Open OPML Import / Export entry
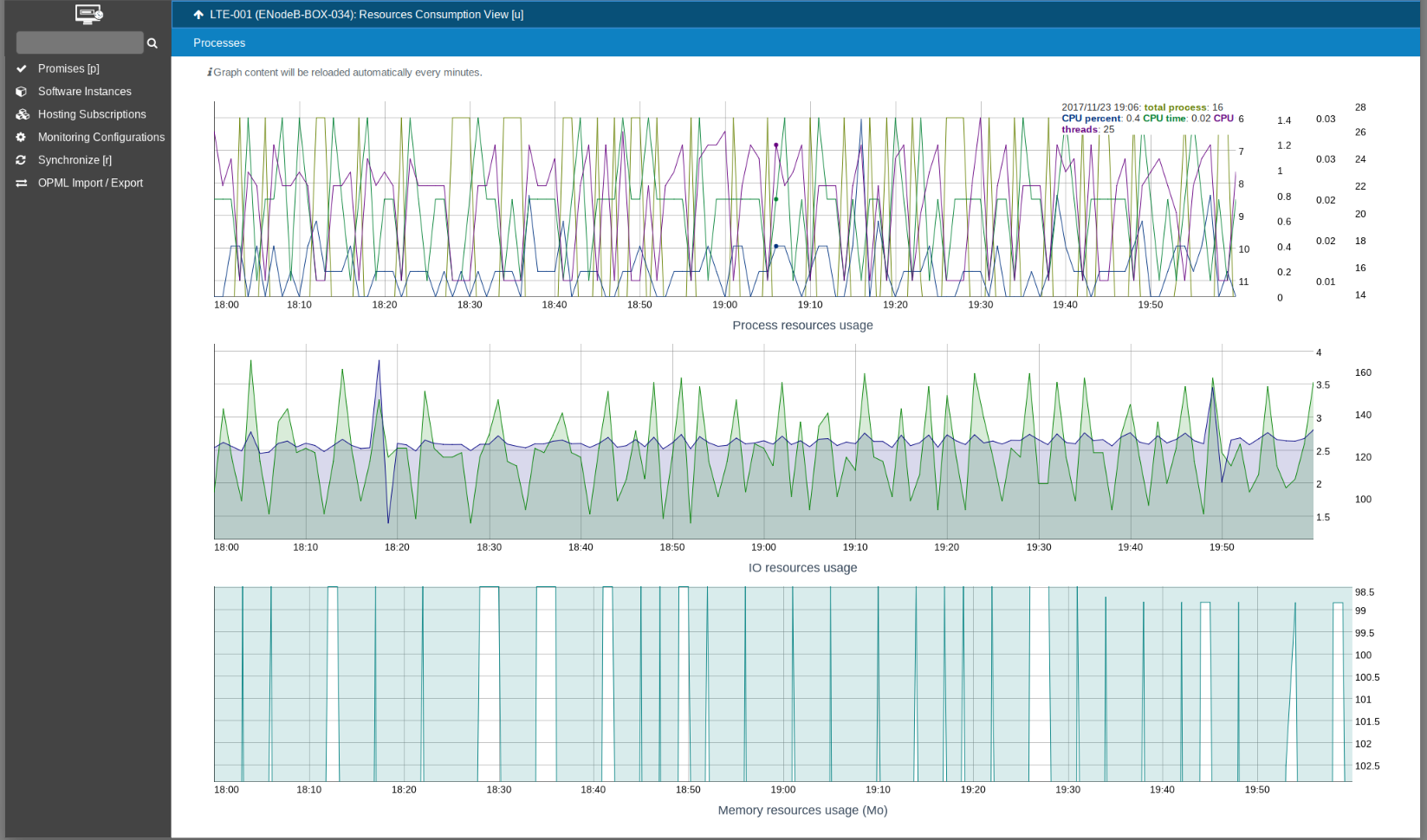Screen dimensions: 1427x840 [90, 183]
